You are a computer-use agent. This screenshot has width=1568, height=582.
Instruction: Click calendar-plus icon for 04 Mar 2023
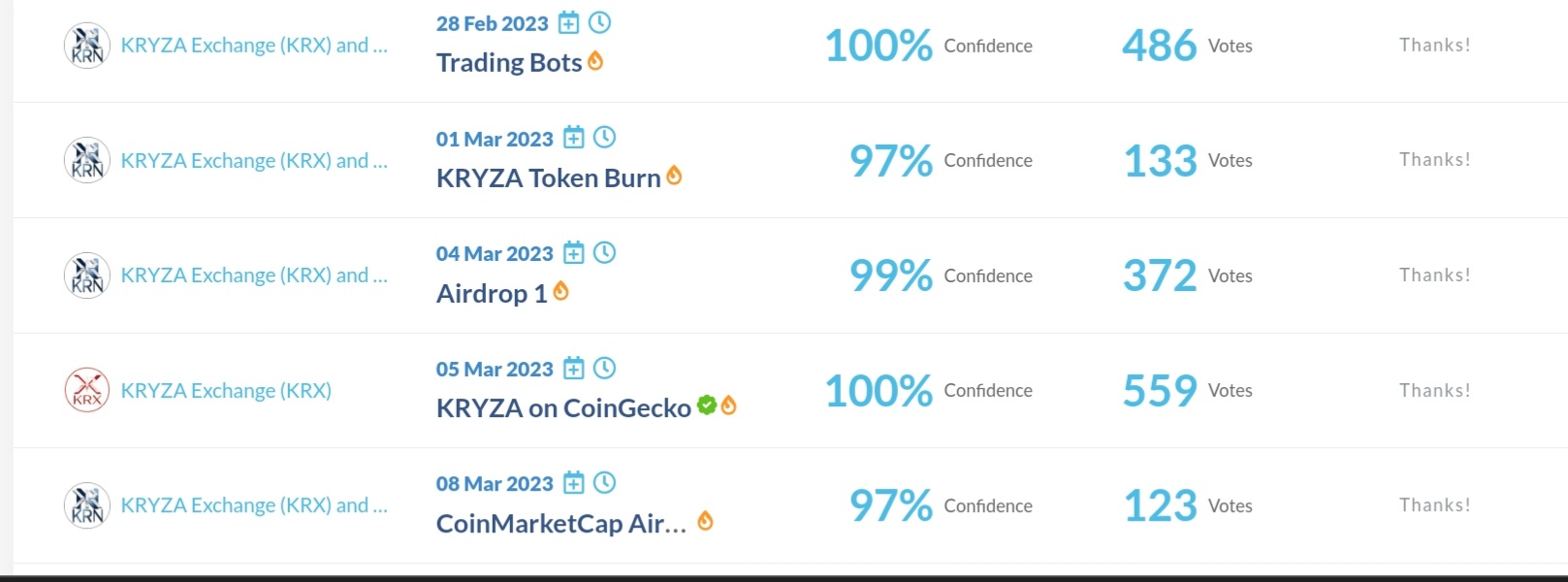(574, 253)
